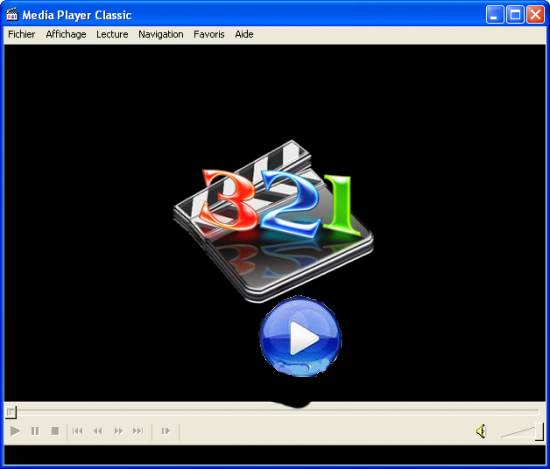Click the frame step icon
This screenshot has height=469, width=550.
coord(165,431)
